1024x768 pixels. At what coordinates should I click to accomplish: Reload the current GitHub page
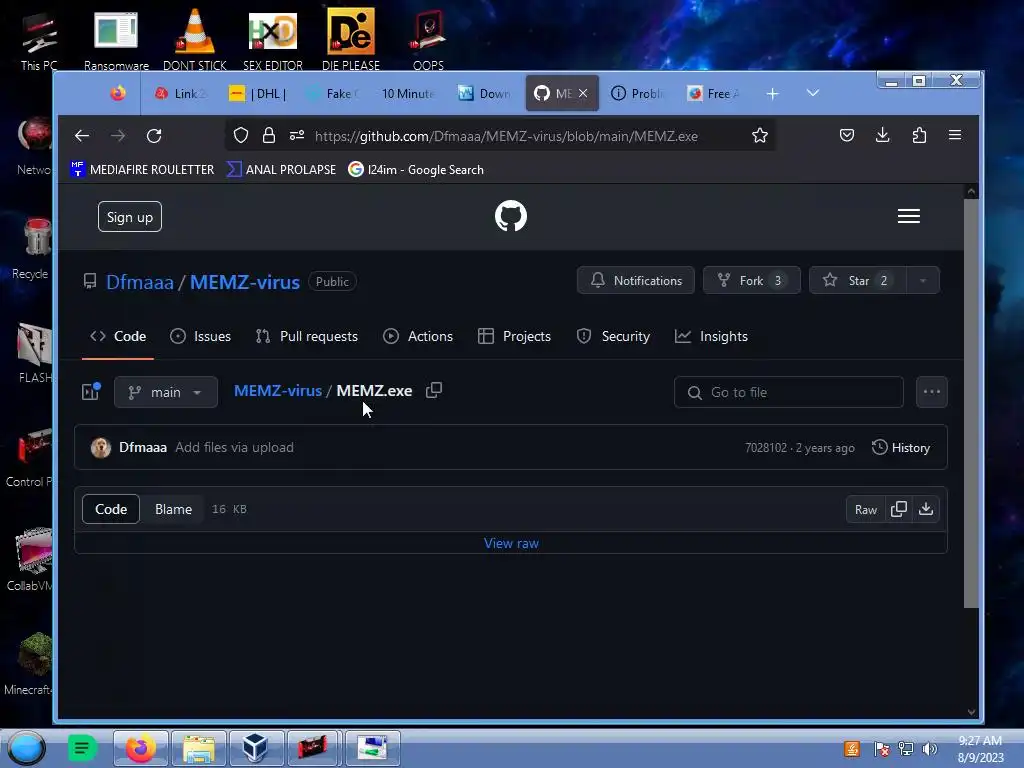pyautogui.click(x=154, y=136)
